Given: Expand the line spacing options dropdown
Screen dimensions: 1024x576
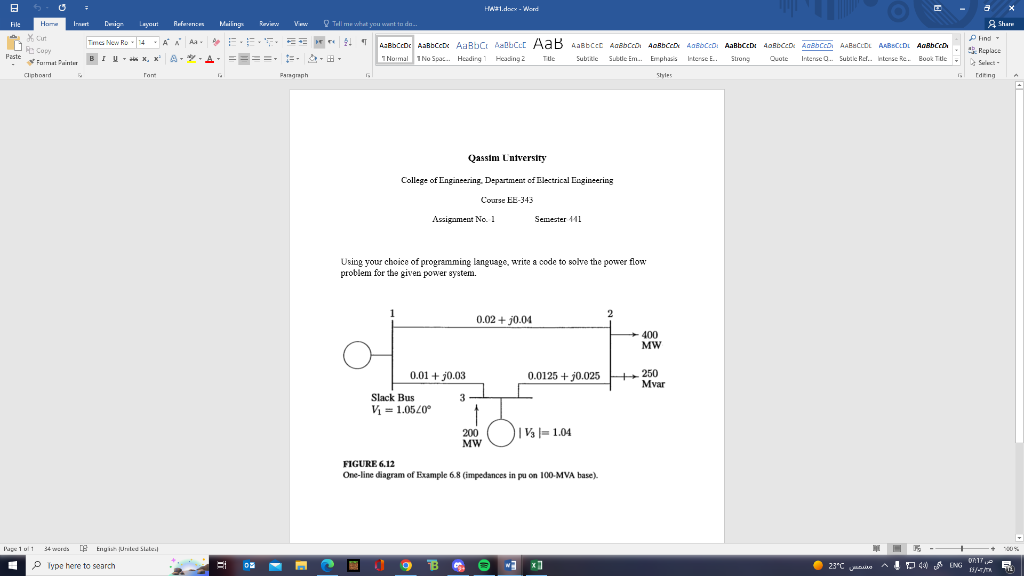Looking at the screenshot, I should [297, 58].
